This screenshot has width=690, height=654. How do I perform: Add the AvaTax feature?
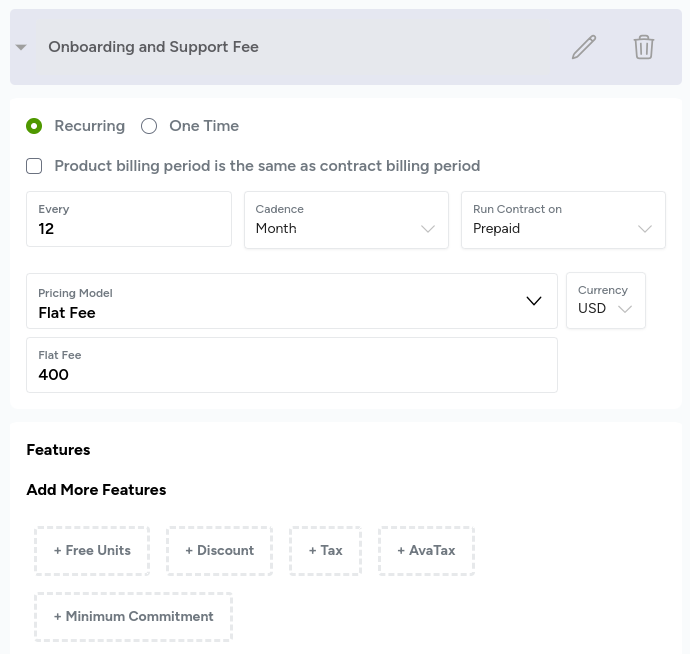(426, 551)
